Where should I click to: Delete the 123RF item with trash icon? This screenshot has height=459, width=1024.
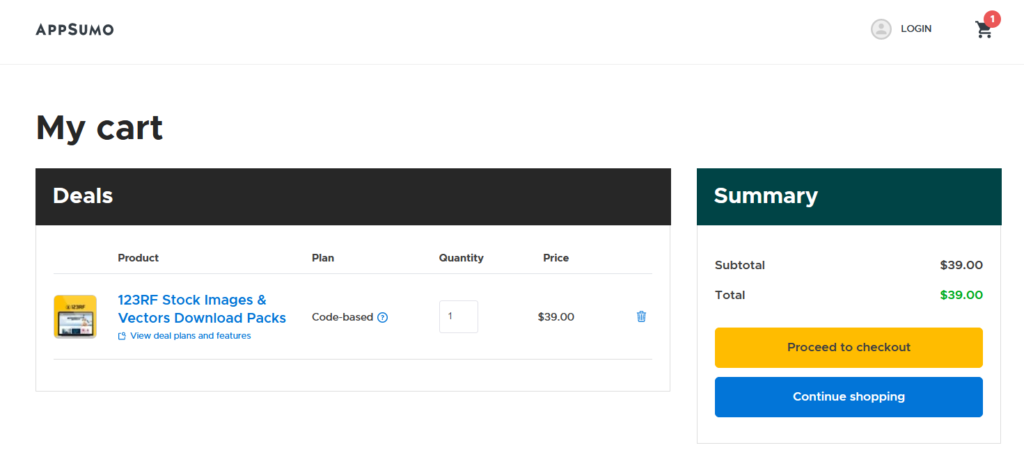pos(641,316)
